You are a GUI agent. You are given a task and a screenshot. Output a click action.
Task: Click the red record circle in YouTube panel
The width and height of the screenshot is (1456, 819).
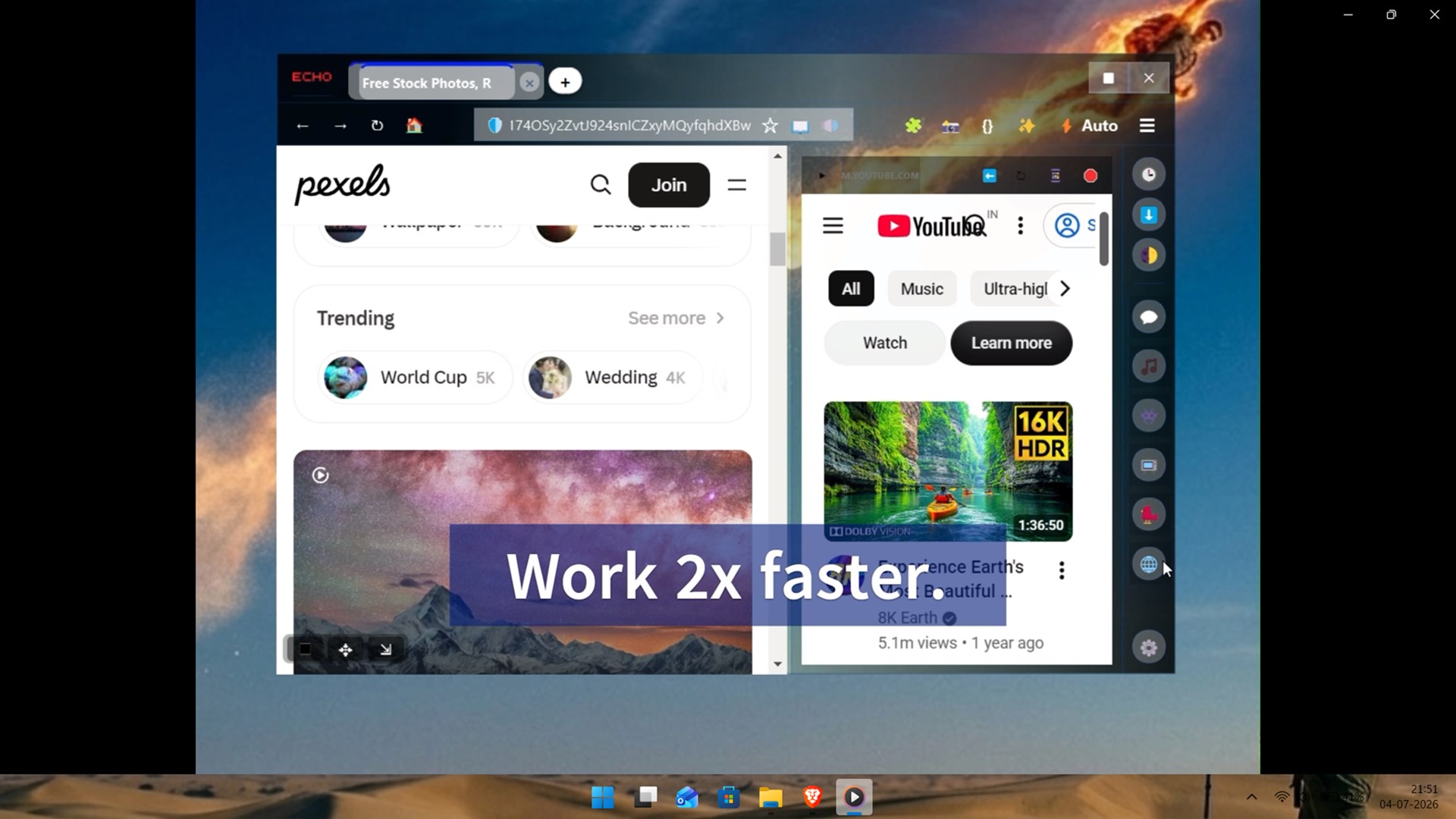[x=1090, y=176]
